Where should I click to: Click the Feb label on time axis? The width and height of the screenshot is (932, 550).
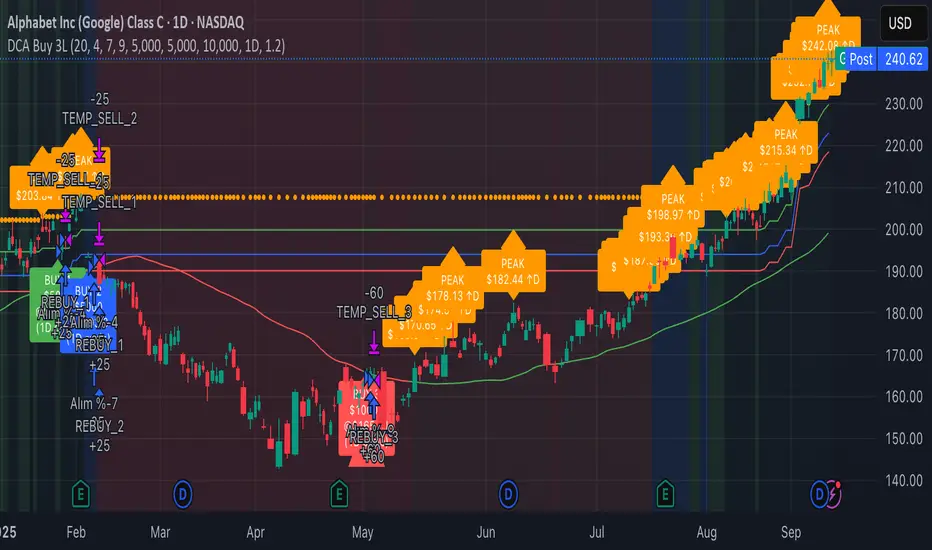coord(76,532)
